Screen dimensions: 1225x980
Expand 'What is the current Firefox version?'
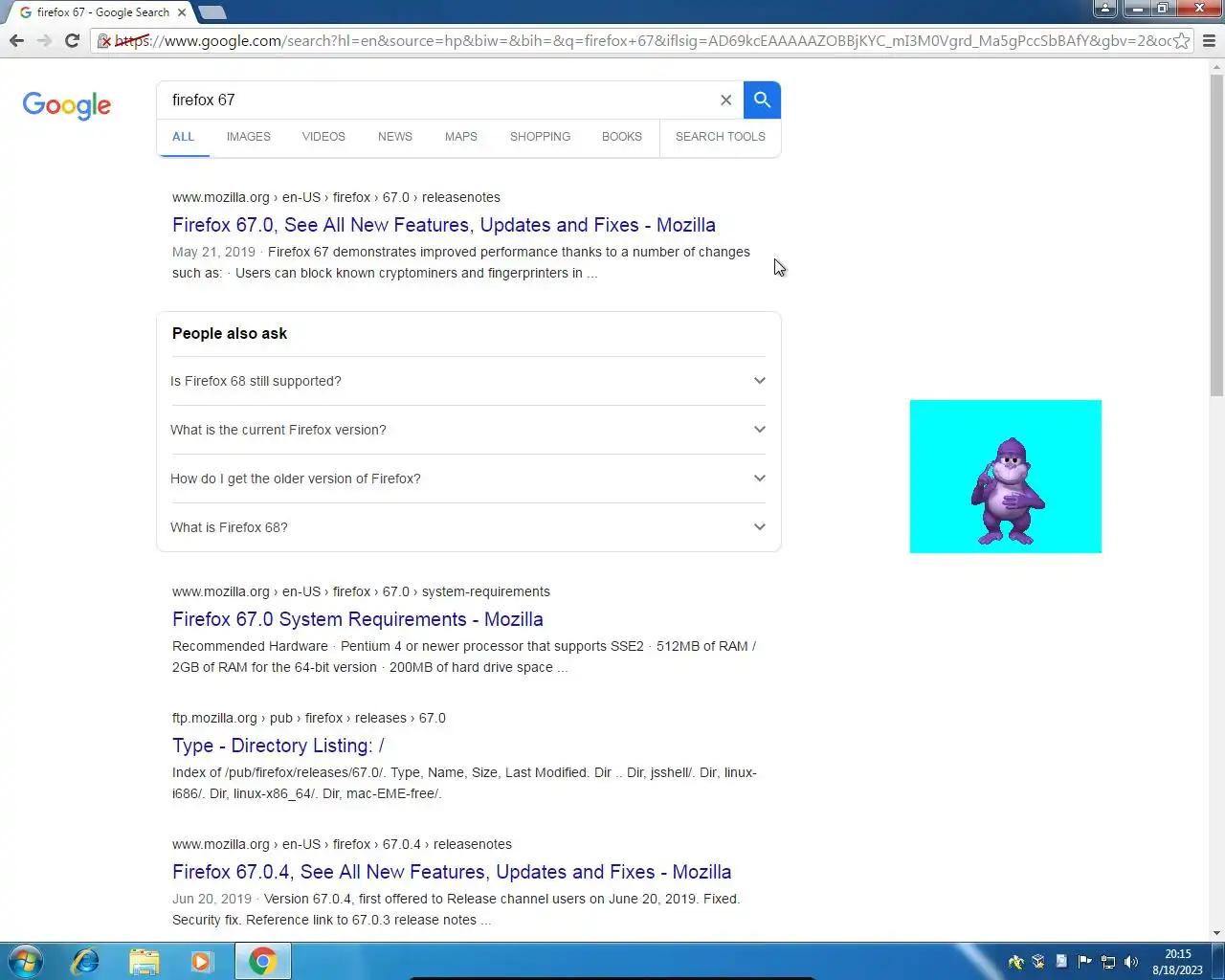pos(469,430)
